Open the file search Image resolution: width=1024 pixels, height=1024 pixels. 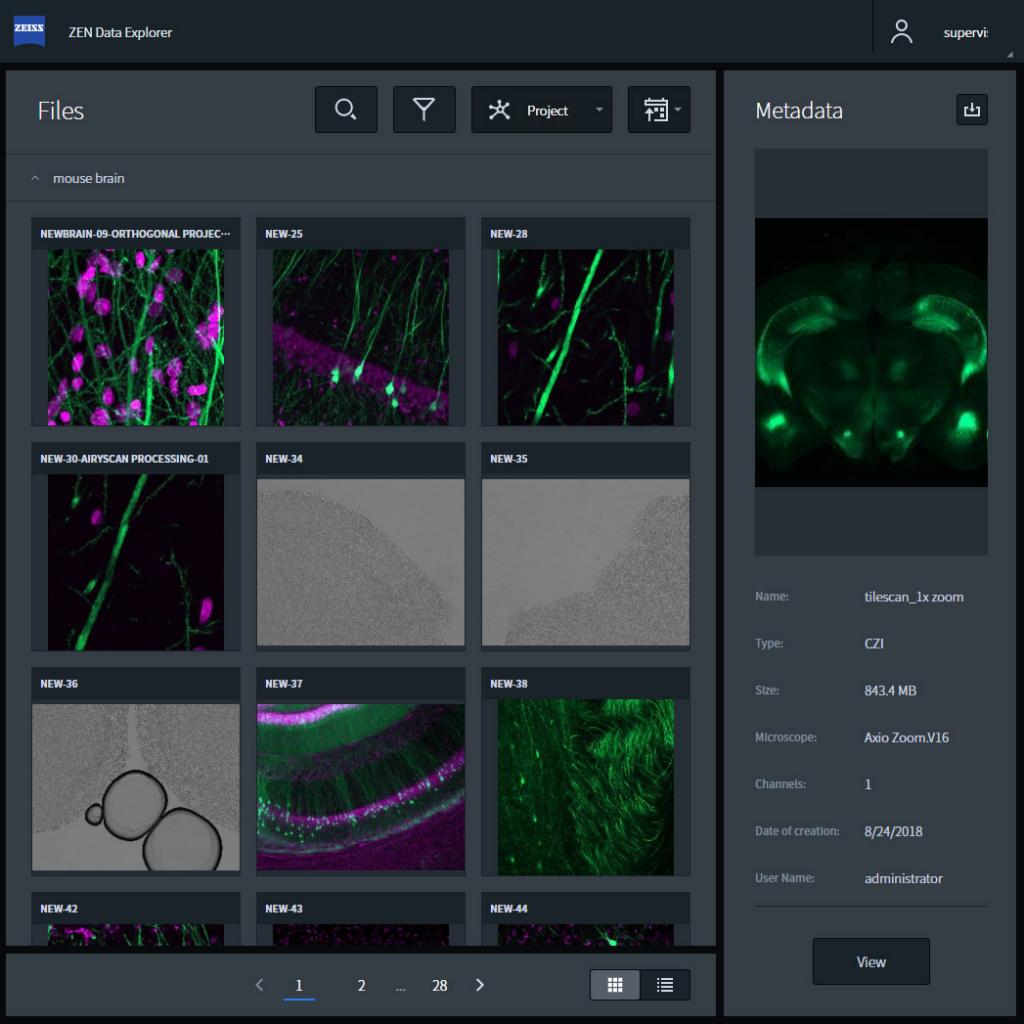[345, 109]
